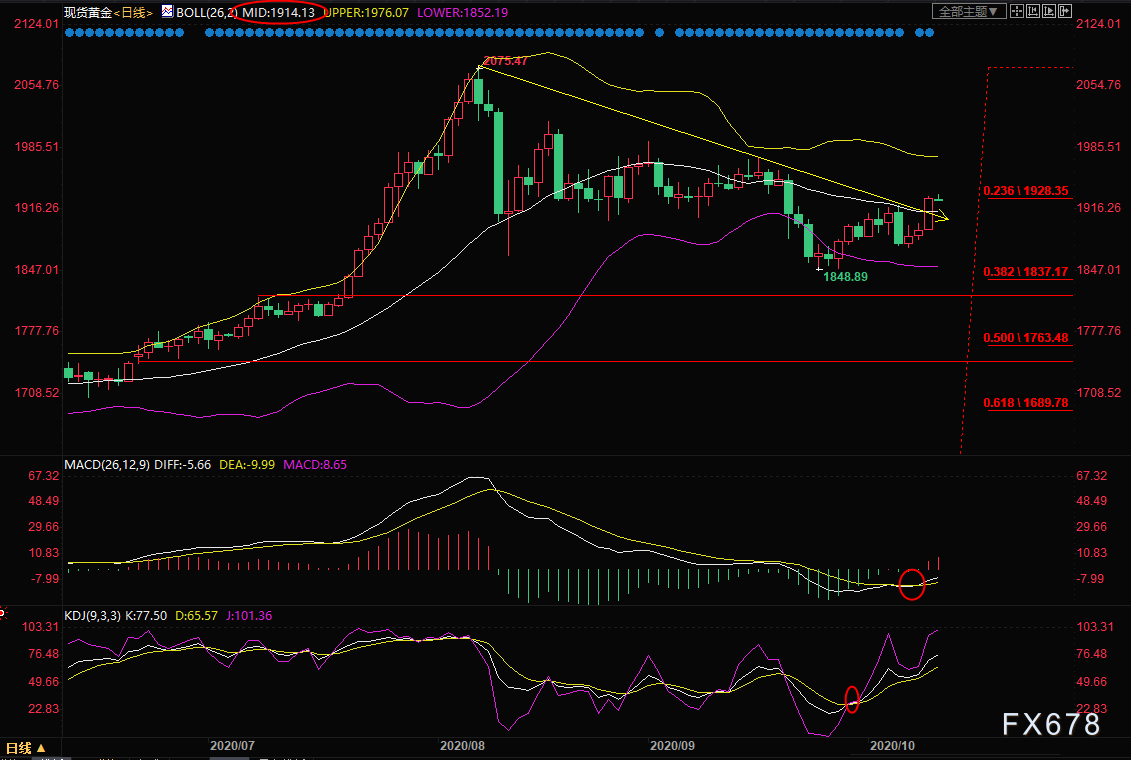
Task: Click the first blue event dot in top row
Action: [69, 33]
